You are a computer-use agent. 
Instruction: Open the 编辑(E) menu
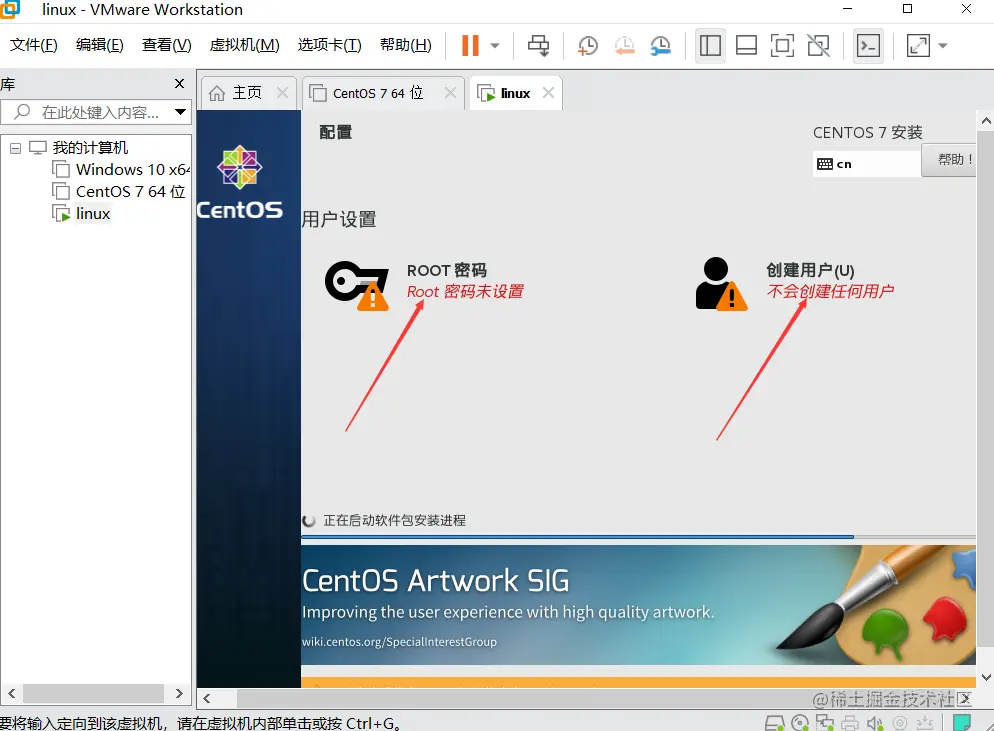(x=100, y=45)
